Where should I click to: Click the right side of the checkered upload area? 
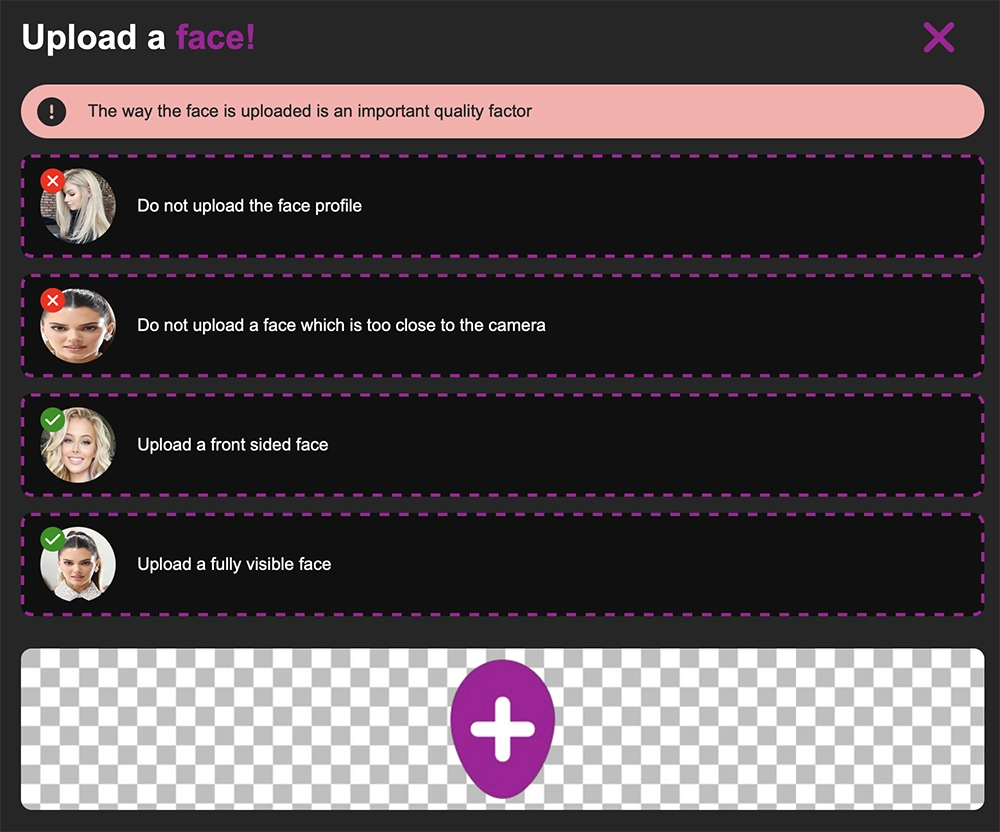pos(770,729)
